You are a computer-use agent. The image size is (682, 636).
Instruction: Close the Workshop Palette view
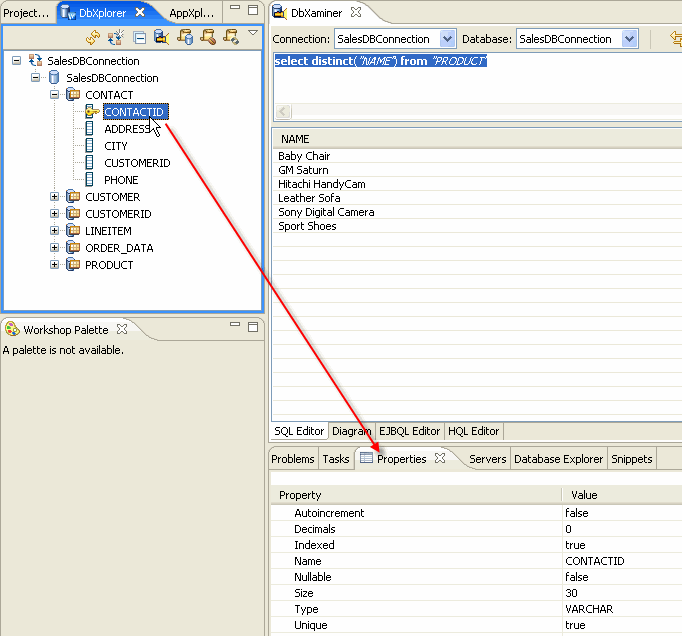(x=122, y=329)
